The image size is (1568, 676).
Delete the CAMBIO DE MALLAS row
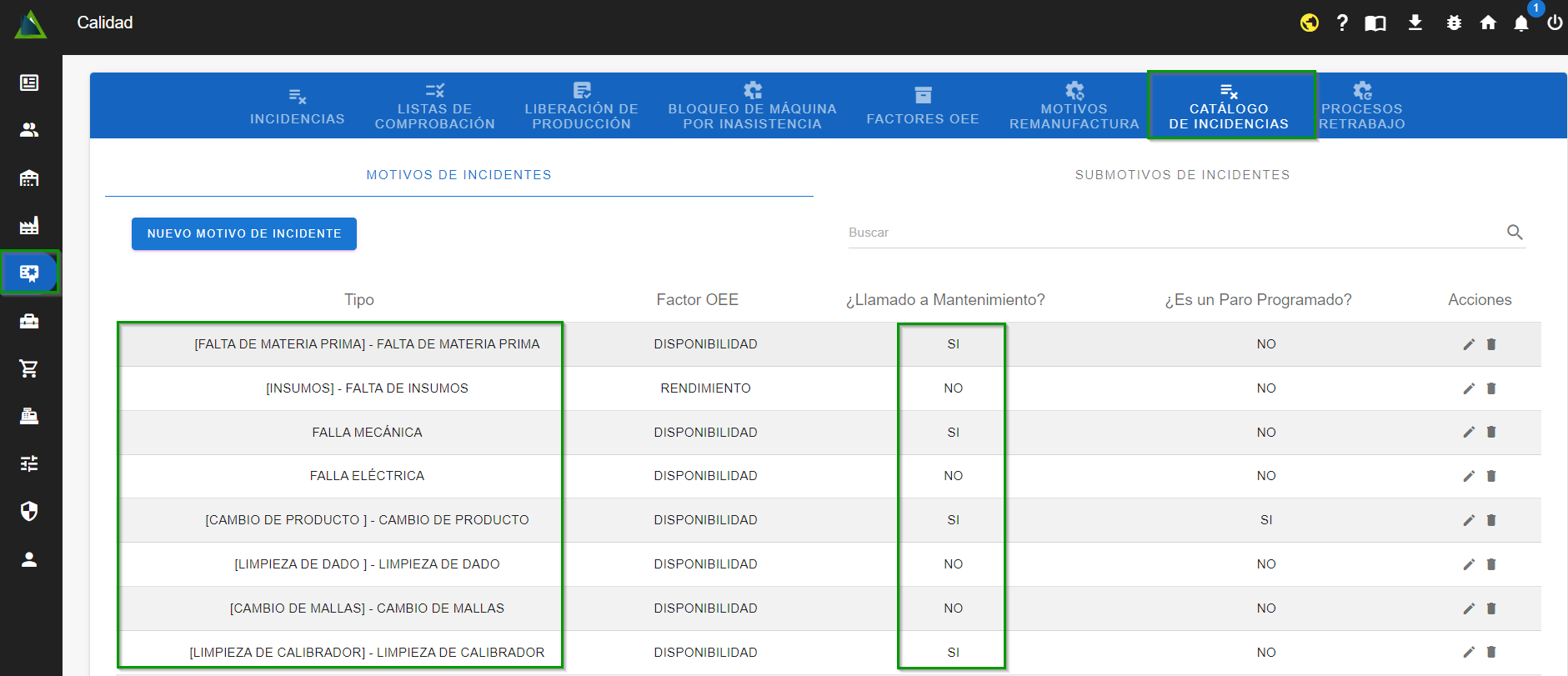click(1491, 608)
